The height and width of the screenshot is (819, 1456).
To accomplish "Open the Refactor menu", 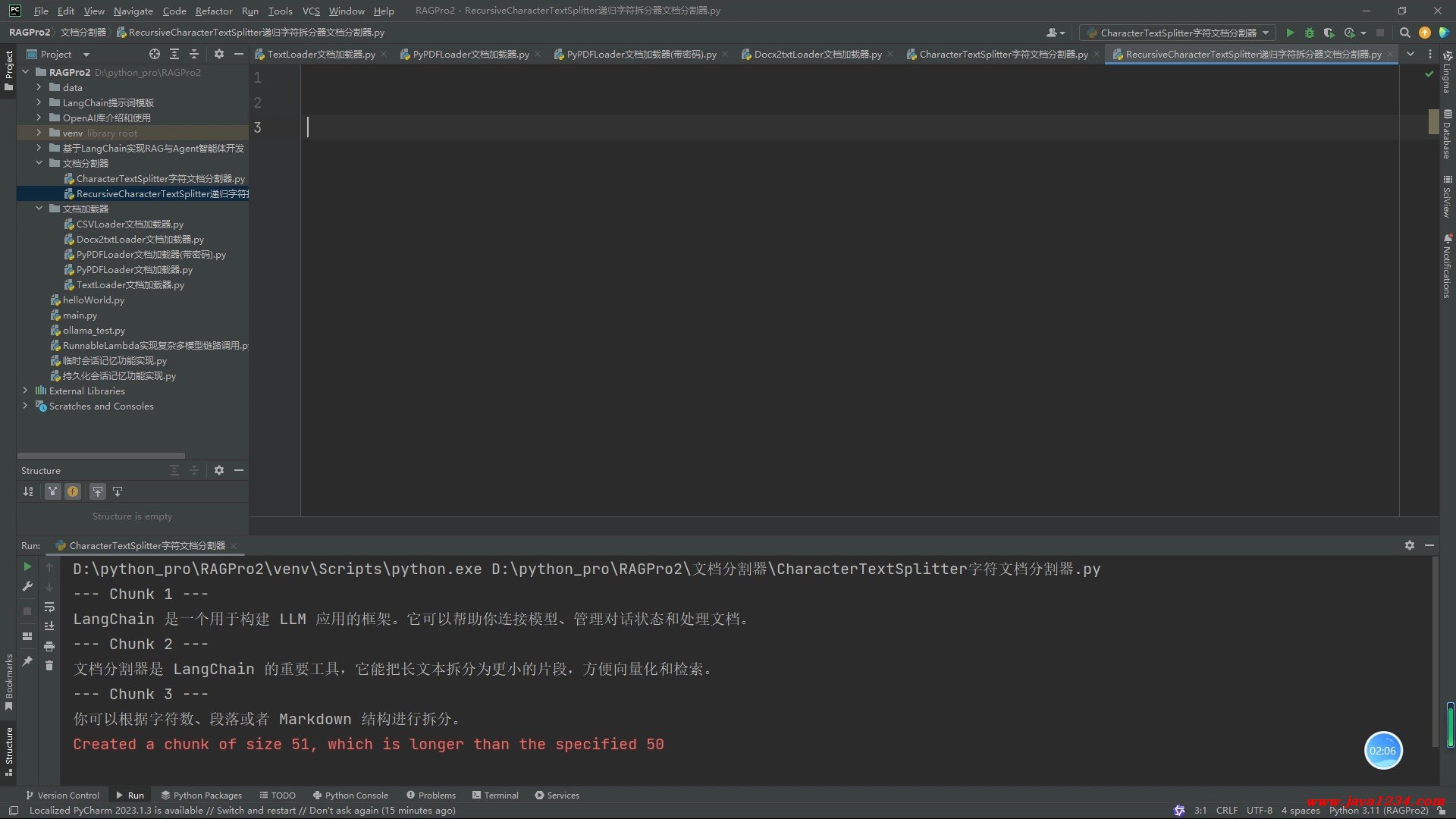I will click(213, 11).
